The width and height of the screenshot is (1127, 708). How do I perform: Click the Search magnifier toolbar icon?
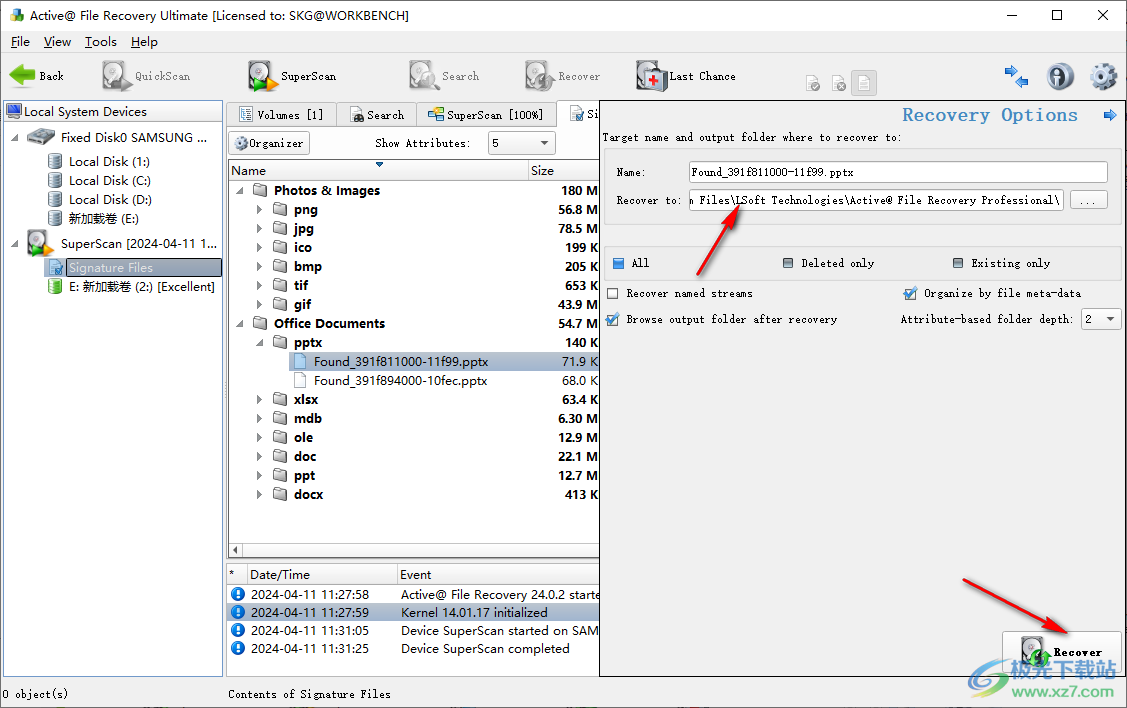pyautogui.click(x=424, y=76)
